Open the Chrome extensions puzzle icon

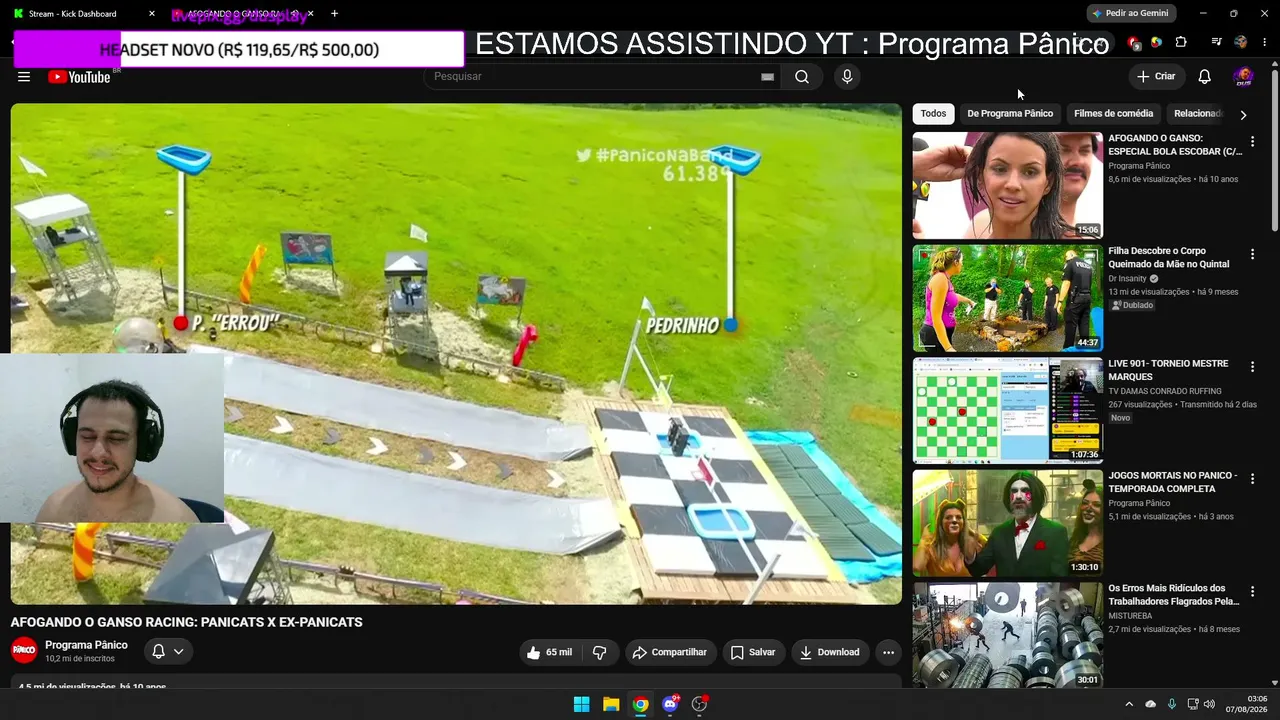[x=1181, y=43]
